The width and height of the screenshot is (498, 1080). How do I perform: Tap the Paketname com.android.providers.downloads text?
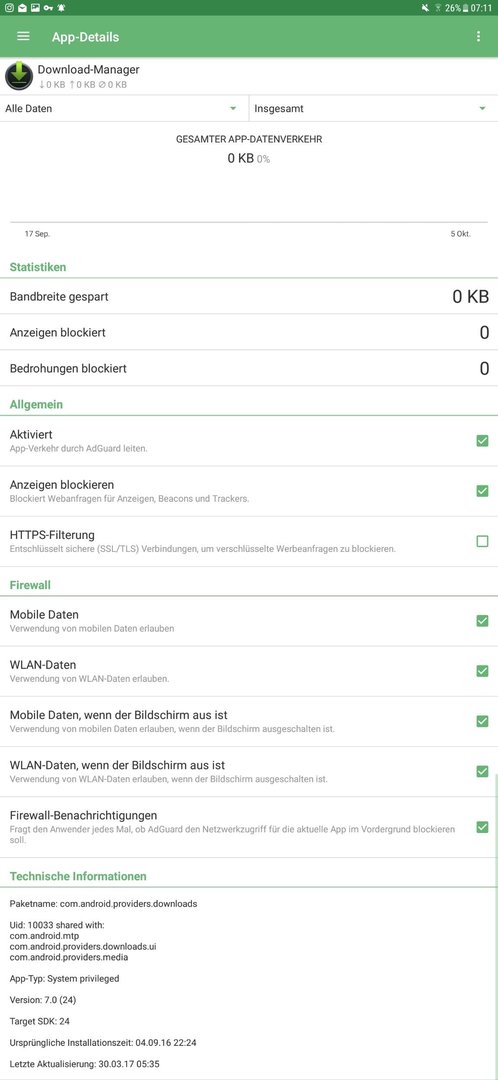(103, 903)
